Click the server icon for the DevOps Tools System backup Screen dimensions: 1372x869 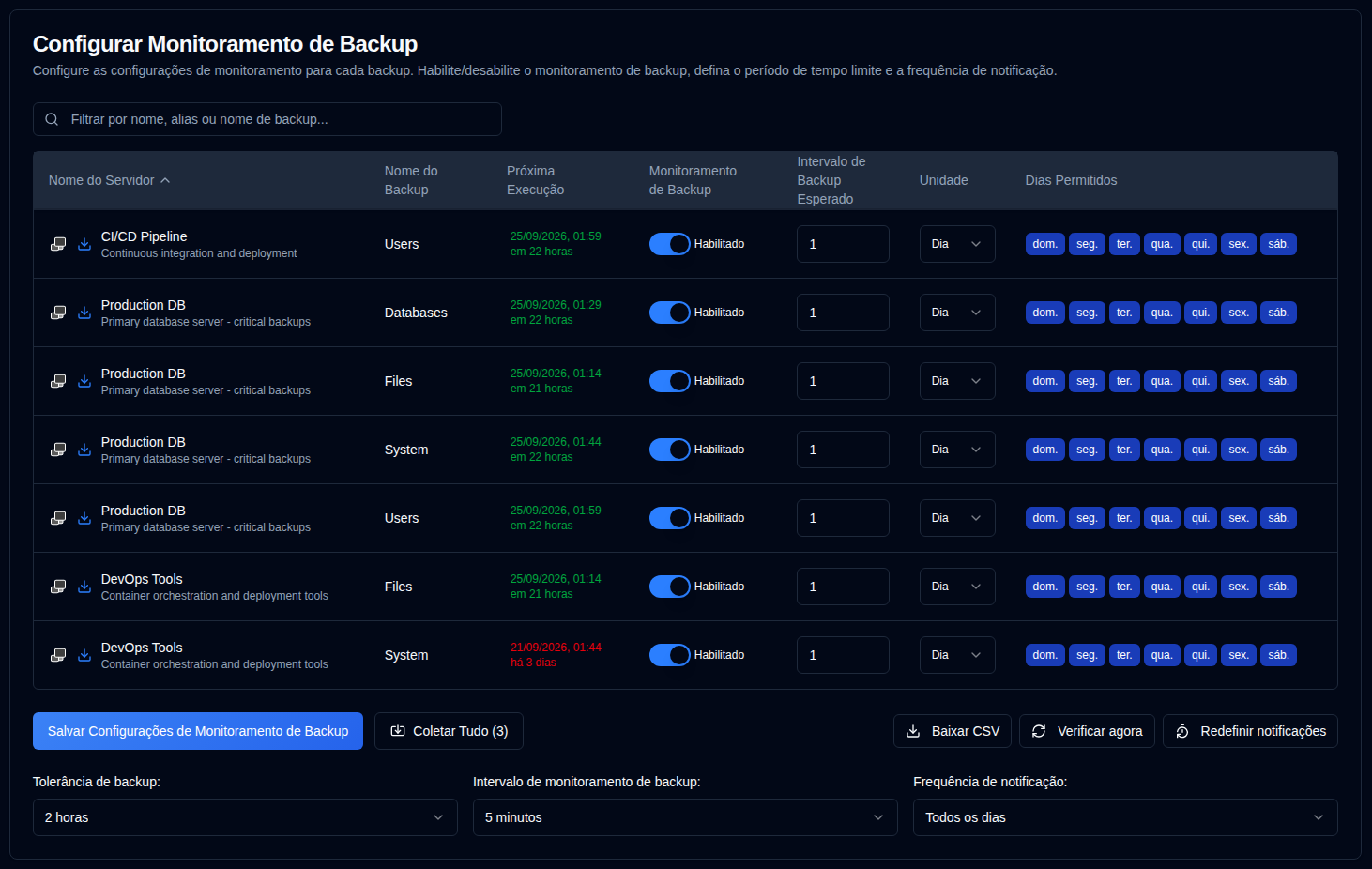coord(58,655)
